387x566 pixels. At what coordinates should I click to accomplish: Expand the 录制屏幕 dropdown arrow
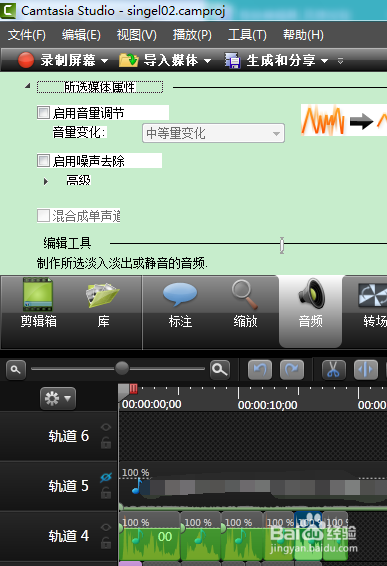[104, 61]
